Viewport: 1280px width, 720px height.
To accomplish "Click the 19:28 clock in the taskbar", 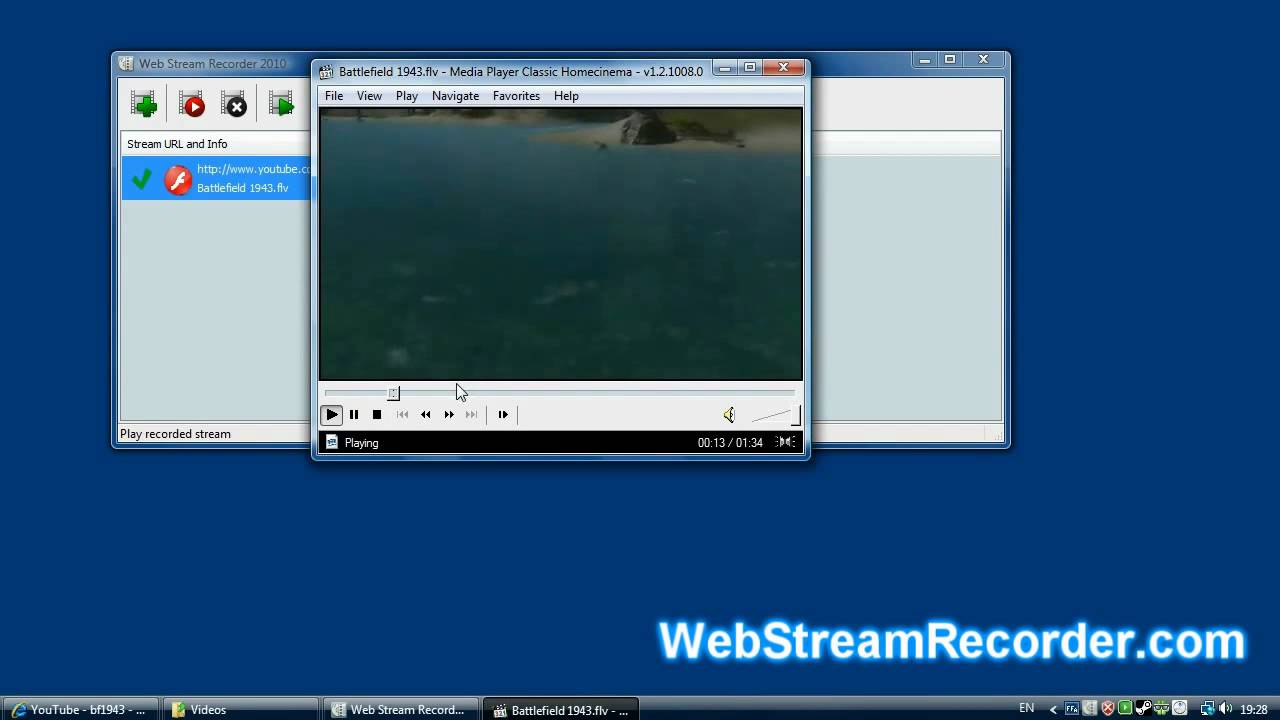I will click(x=1254, y=709).
